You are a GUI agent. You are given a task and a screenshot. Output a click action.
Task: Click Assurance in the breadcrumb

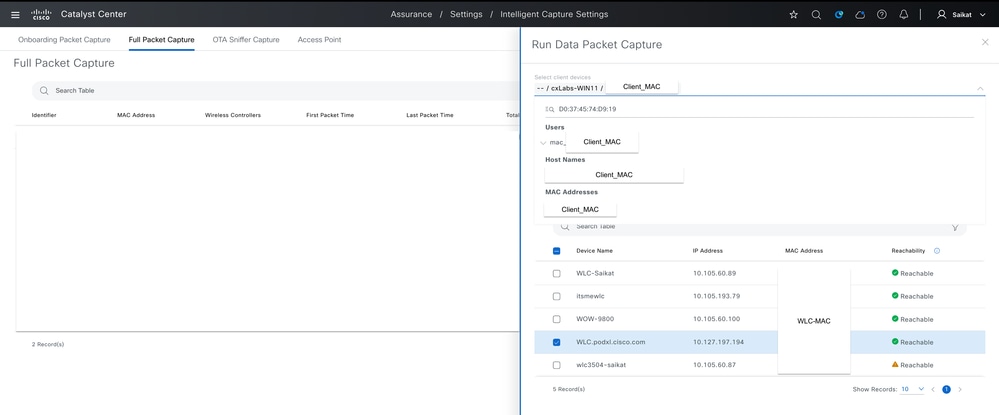(411, 14)
